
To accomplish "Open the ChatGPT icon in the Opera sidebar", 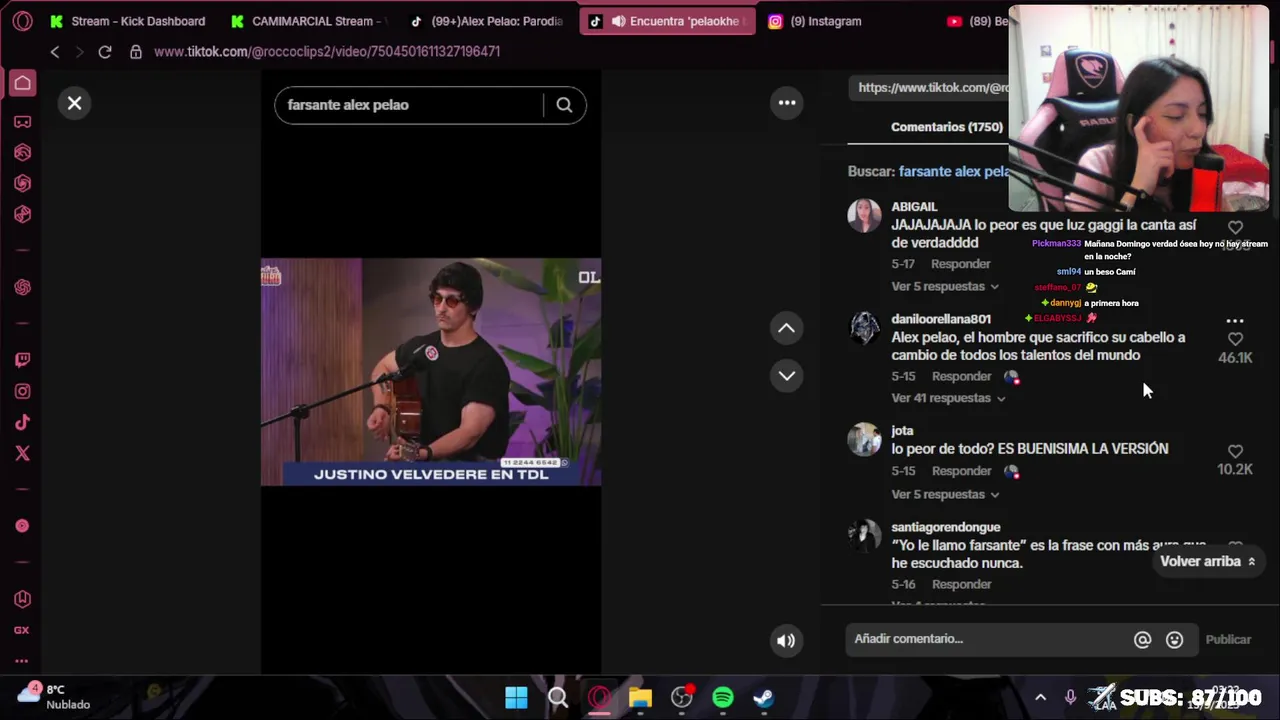I will tap(22, 288).
